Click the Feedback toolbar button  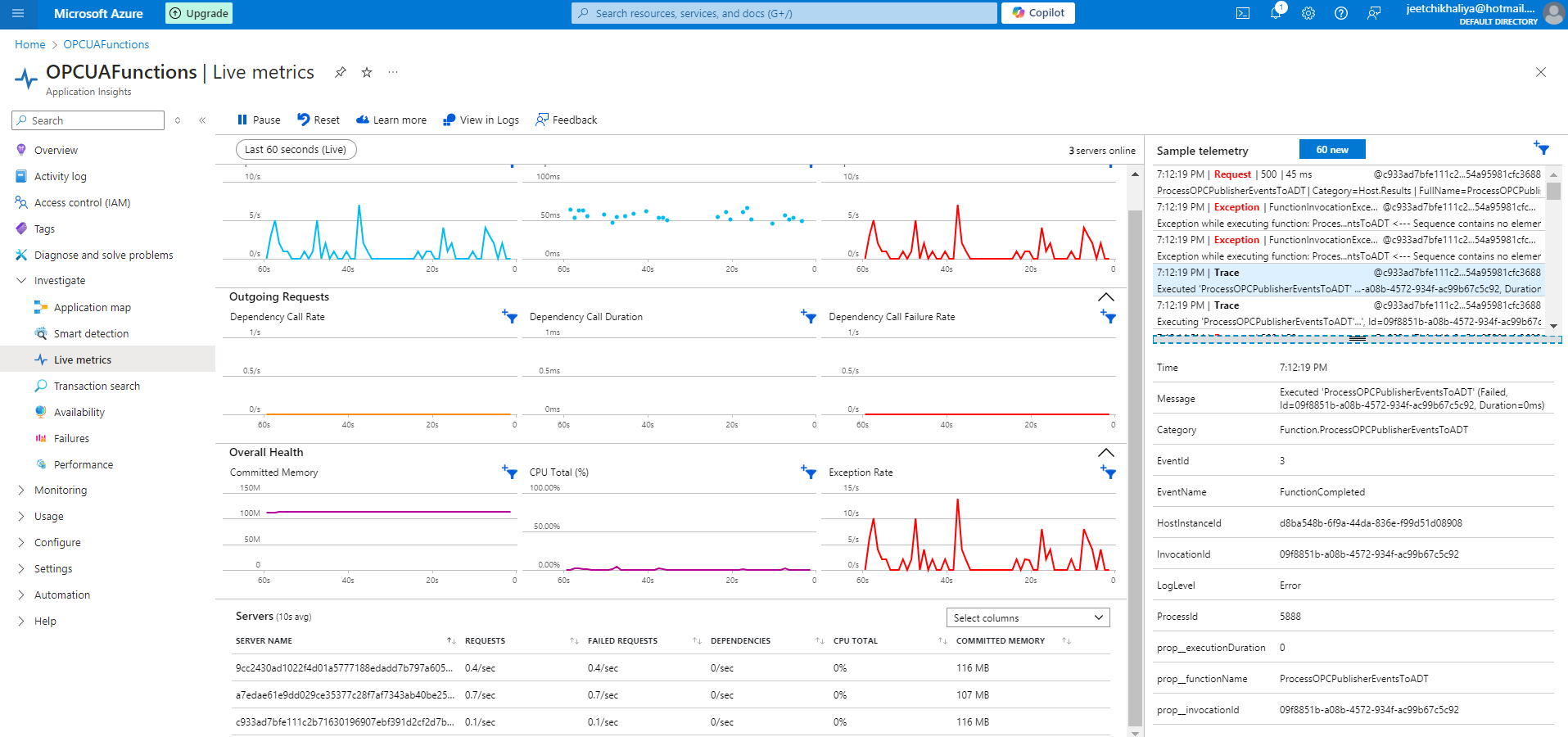click(x=567, y=120)
